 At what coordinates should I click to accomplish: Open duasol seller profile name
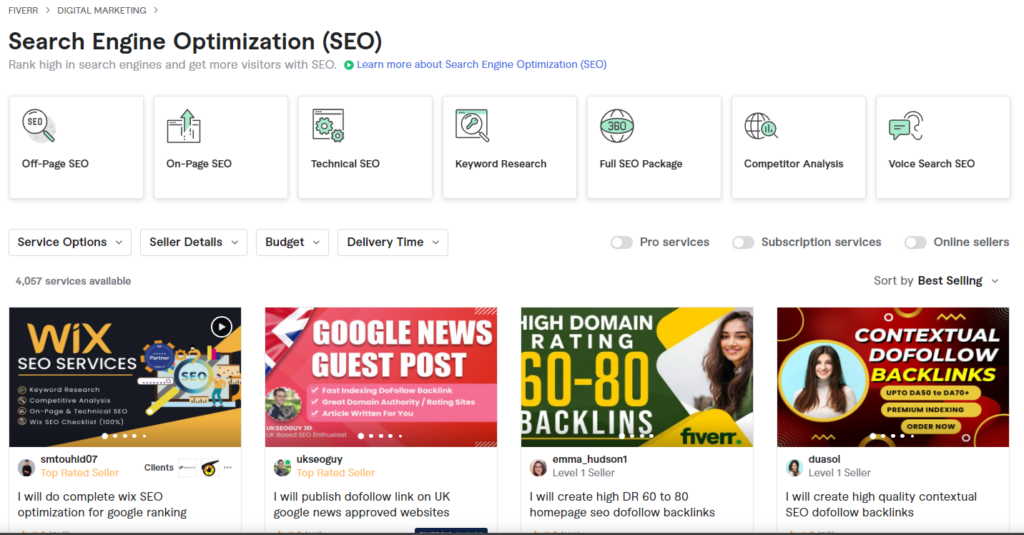tap(824, 459)
